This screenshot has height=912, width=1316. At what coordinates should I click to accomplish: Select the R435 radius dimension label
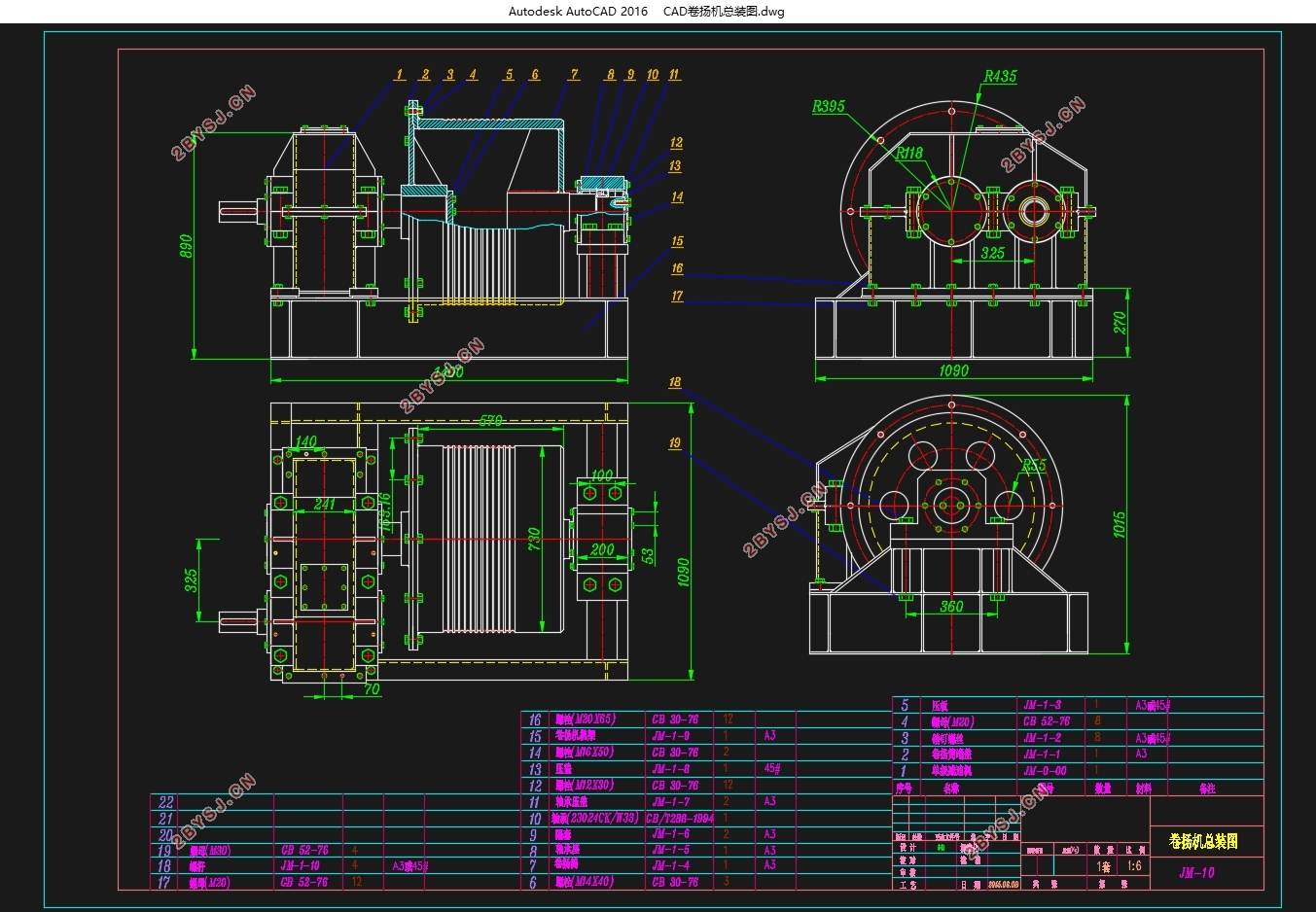pyautogui.click(x=1000, y=76)
